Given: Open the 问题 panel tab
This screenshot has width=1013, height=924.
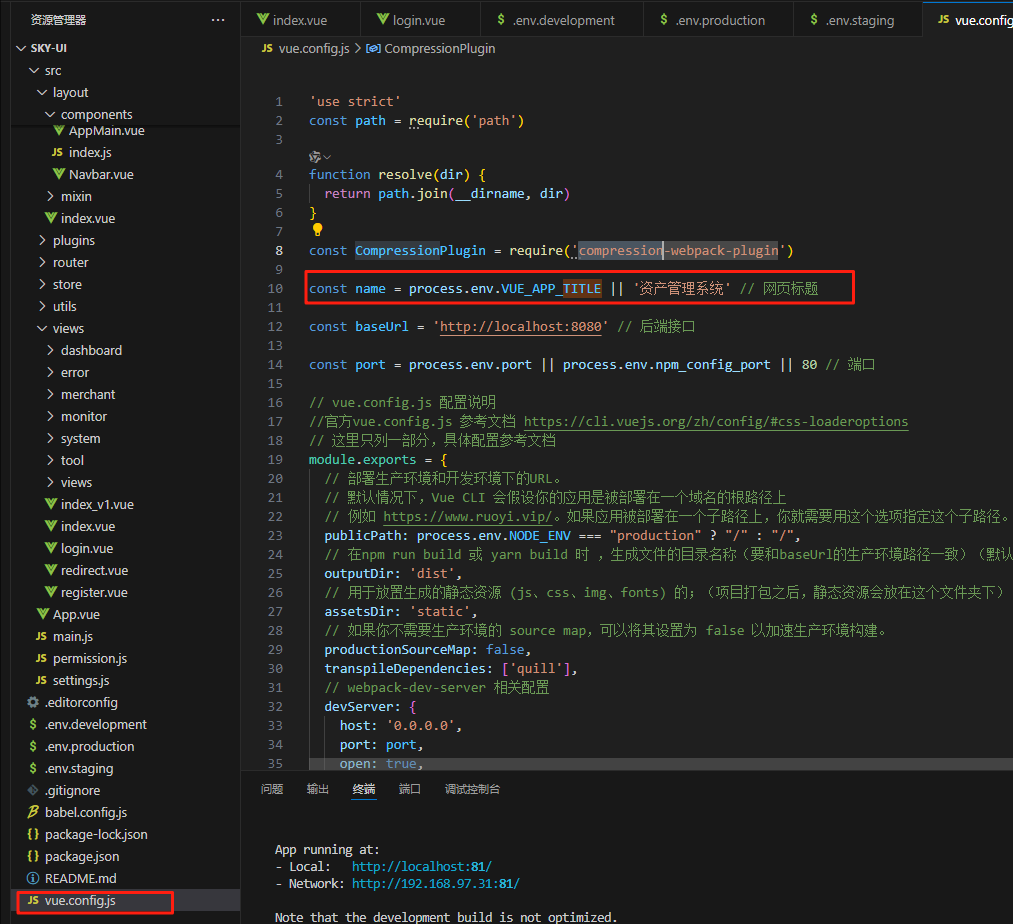Looking at the screenshot, I should [272, 789].
